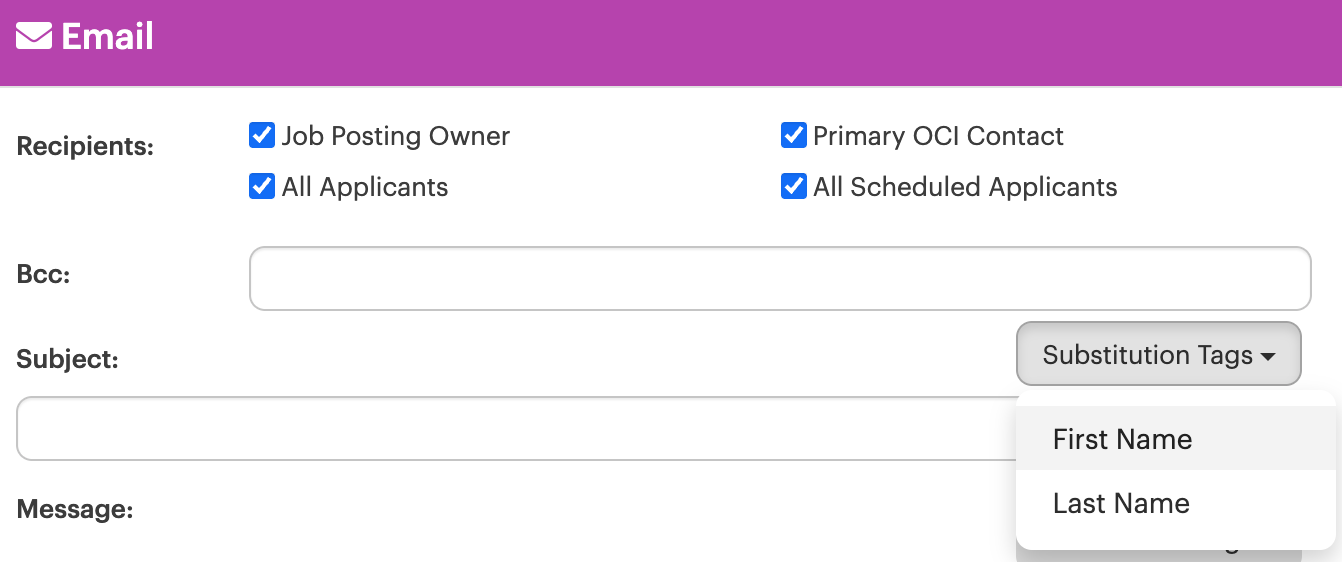Image resolution: width=1342 pixels, height=562 pixels.
Task: Click into the Subject text box
Action: pyautogui.click(x=516, y=428)
